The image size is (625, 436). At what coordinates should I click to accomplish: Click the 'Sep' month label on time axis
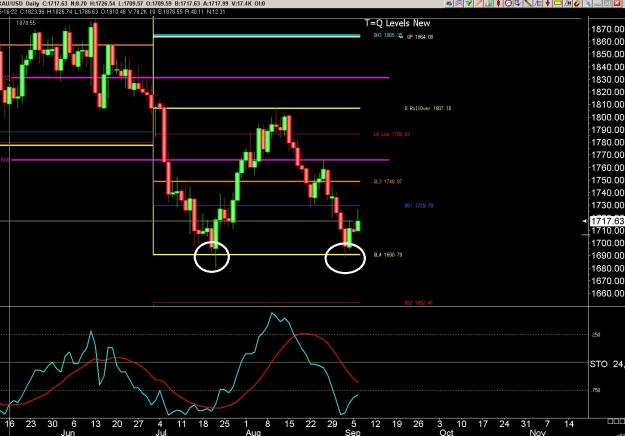[x=353, y=432]
